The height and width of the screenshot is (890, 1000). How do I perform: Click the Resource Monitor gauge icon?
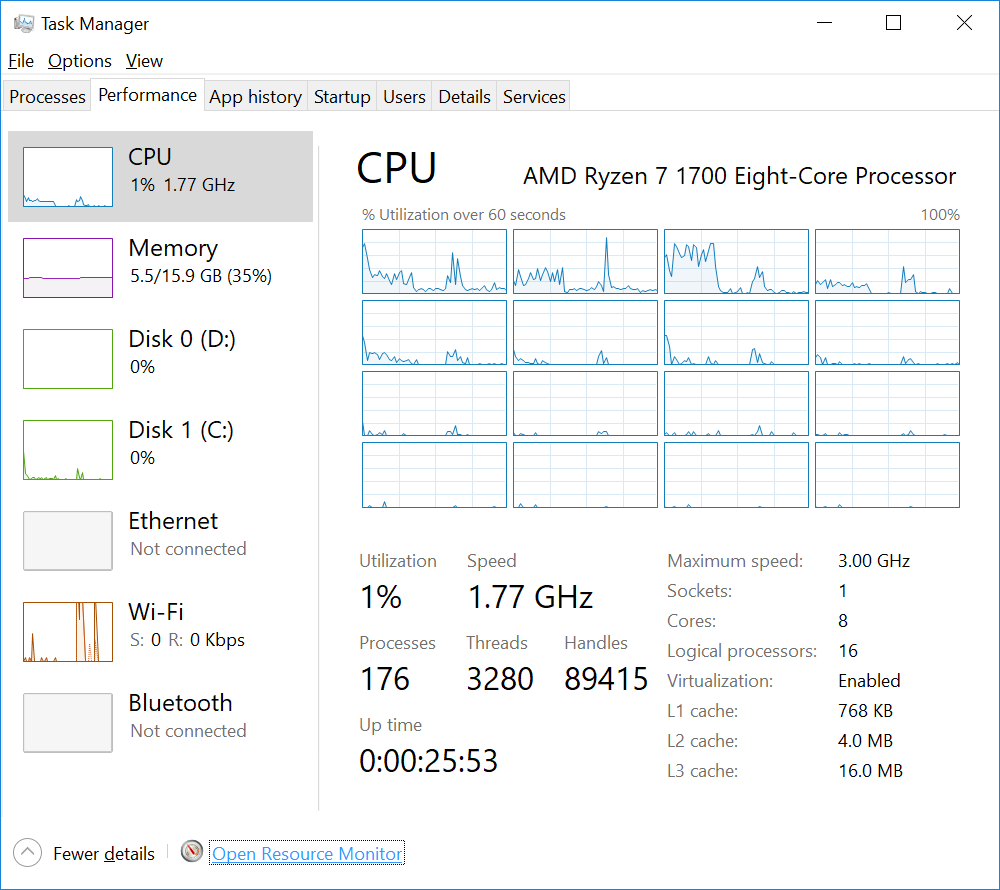point(192,852)
